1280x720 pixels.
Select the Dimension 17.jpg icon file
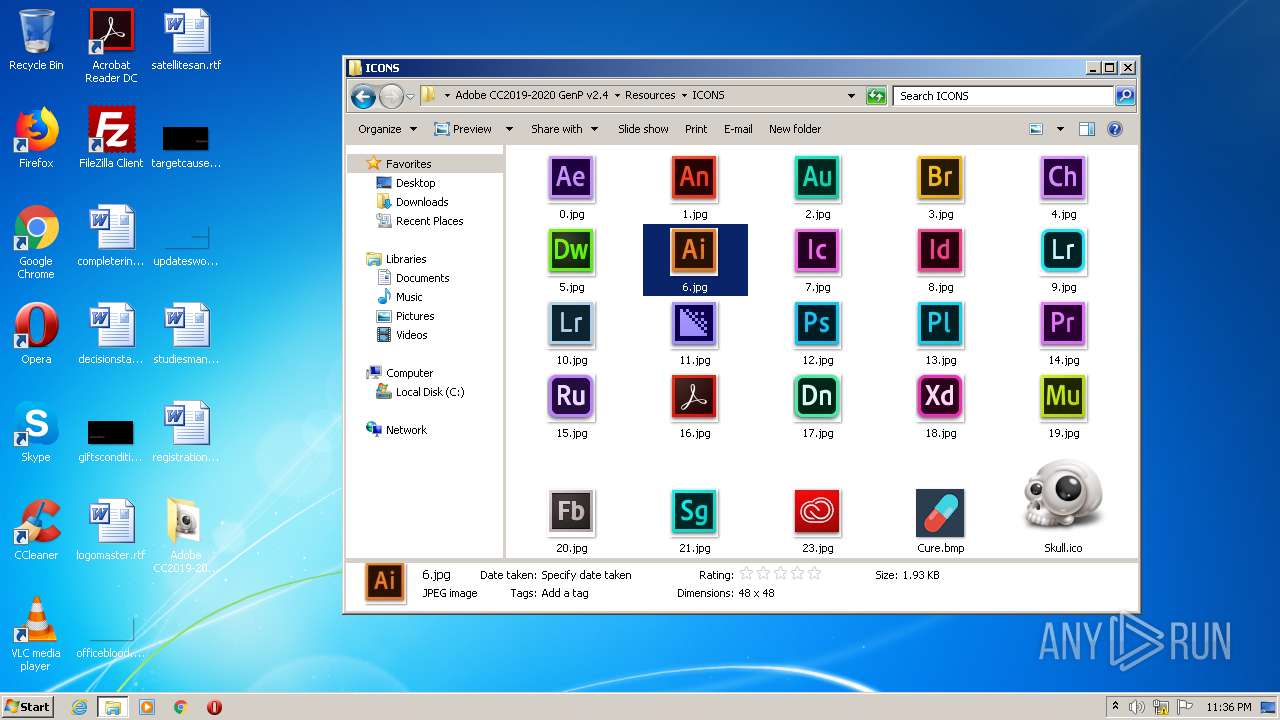click(x=817, y=396)
